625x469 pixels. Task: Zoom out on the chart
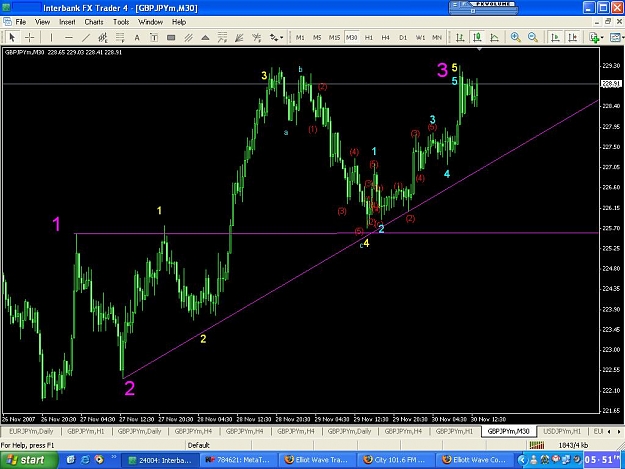click(x=533, y=37)
